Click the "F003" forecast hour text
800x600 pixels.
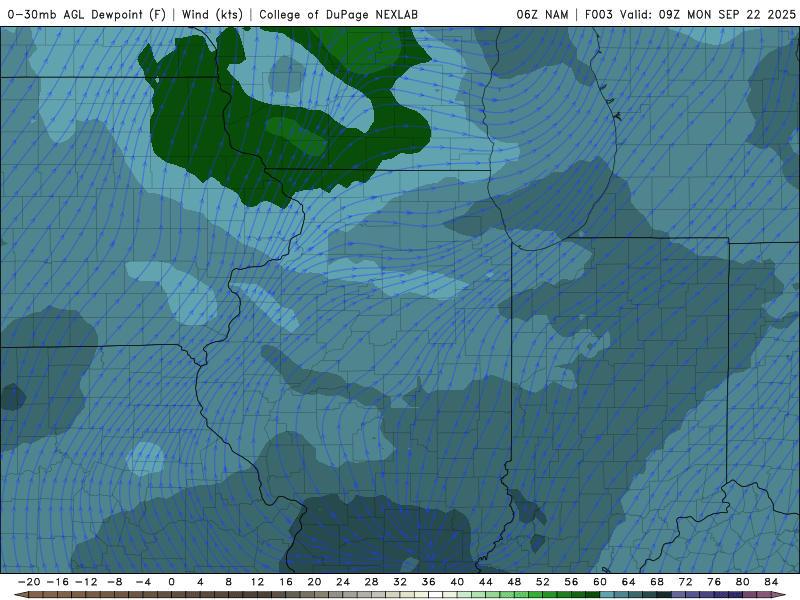[x=598, y=14]
